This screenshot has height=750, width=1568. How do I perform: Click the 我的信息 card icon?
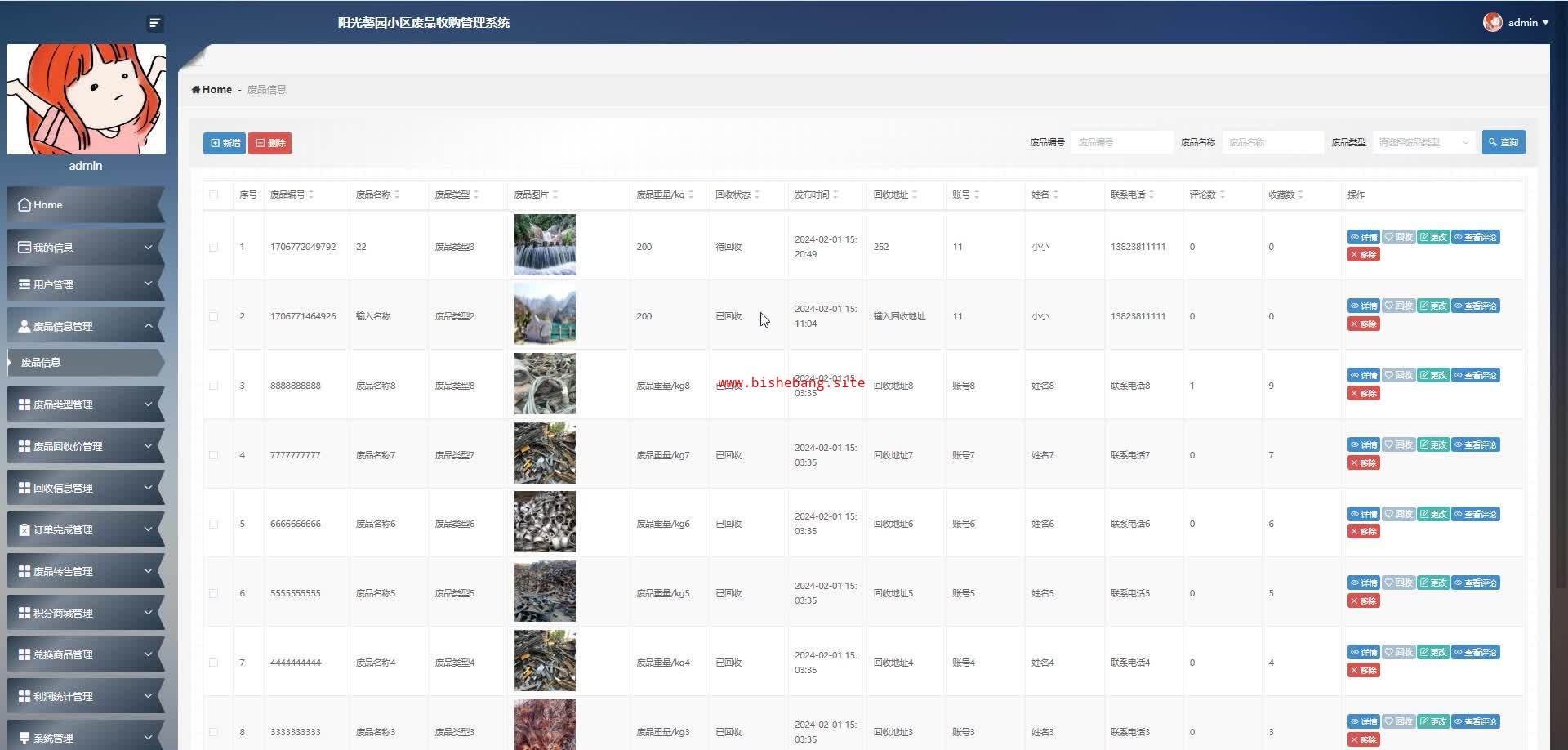point(24,248)
